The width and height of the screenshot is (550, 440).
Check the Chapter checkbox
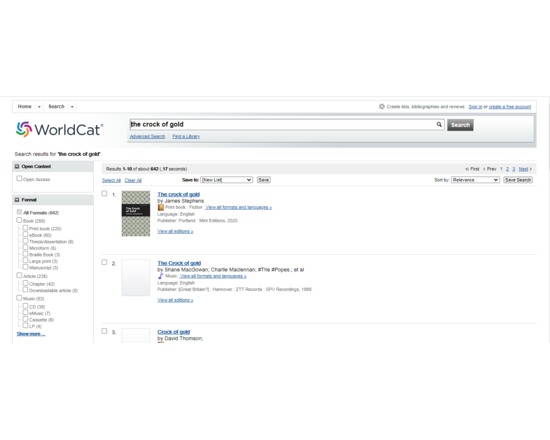[25, 283]
